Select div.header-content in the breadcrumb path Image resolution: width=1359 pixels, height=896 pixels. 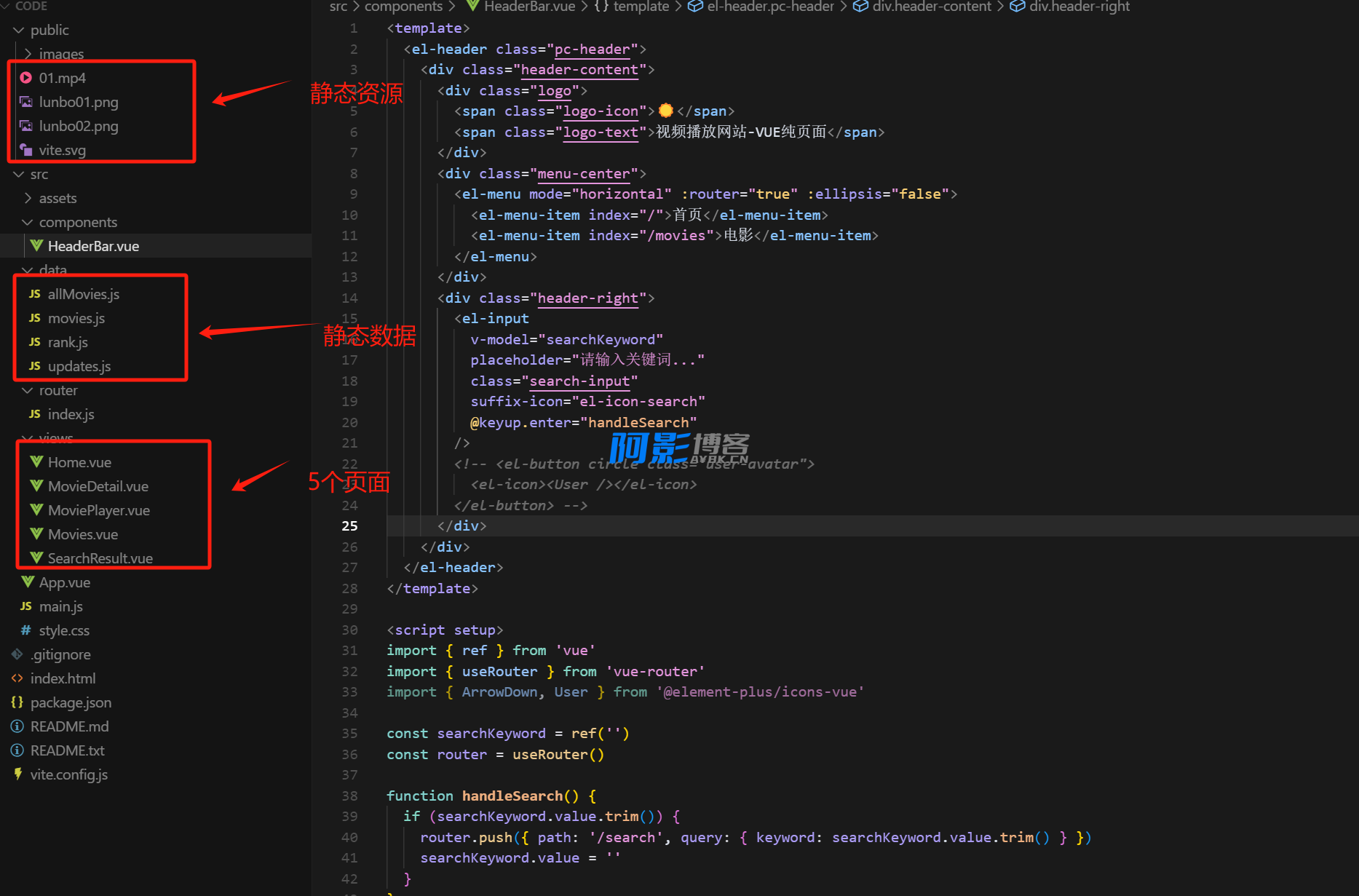click(x=931, y=7)
